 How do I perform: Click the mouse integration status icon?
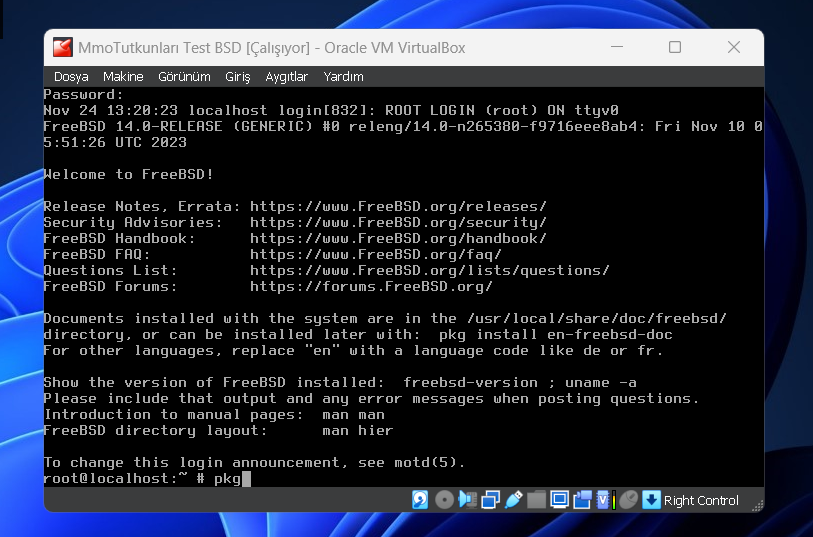(628, 500)
